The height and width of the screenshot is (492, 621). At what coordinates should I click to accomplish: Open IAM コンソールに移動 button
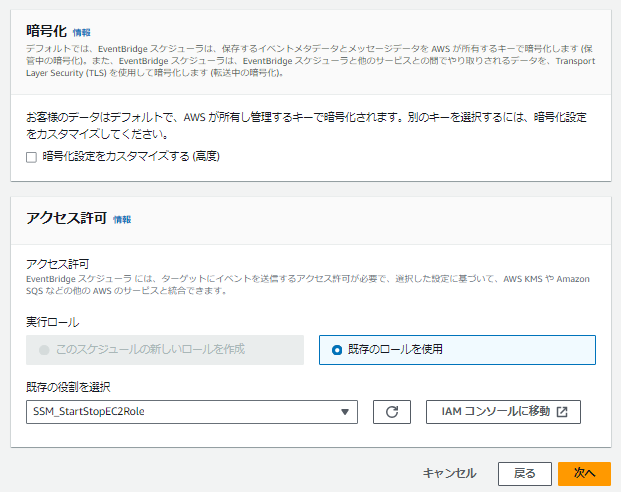503,412
